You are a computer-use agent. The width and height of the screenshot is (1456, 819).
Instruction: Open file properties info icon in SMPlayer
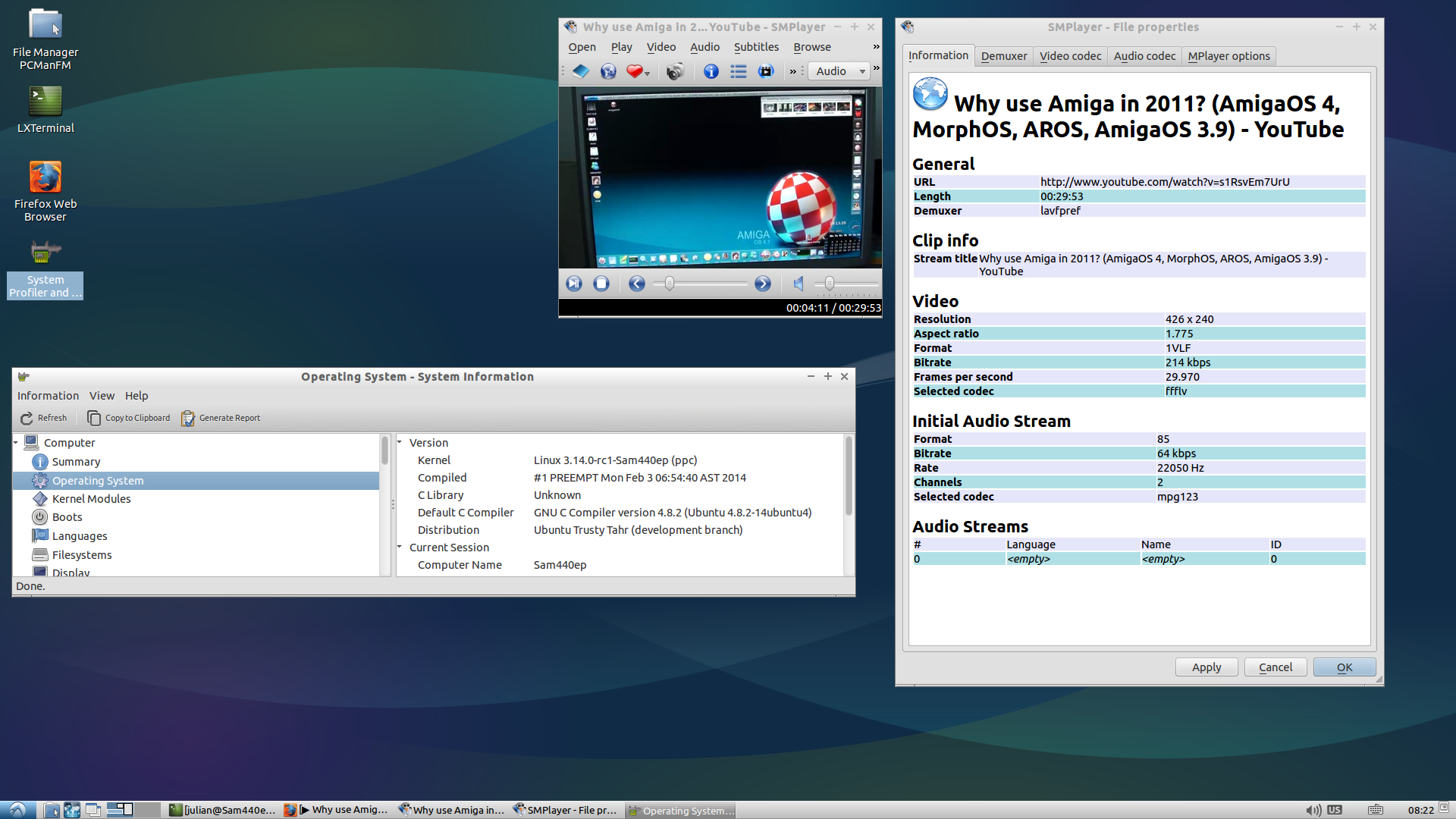click(711, 71)
